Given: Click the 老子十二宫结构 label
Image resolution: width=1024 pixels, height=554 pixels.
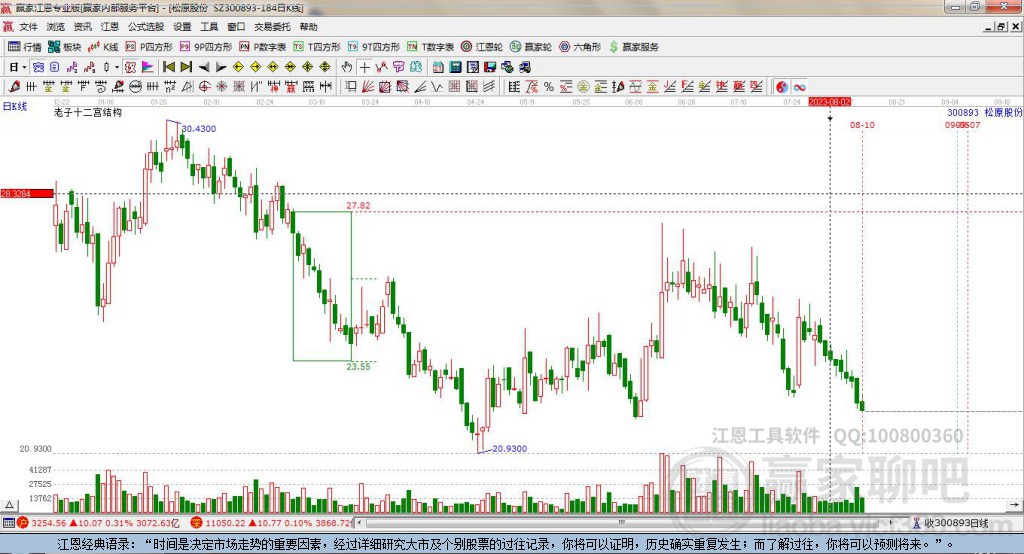Looking at the screenshot, I should [x=88, y=112].
